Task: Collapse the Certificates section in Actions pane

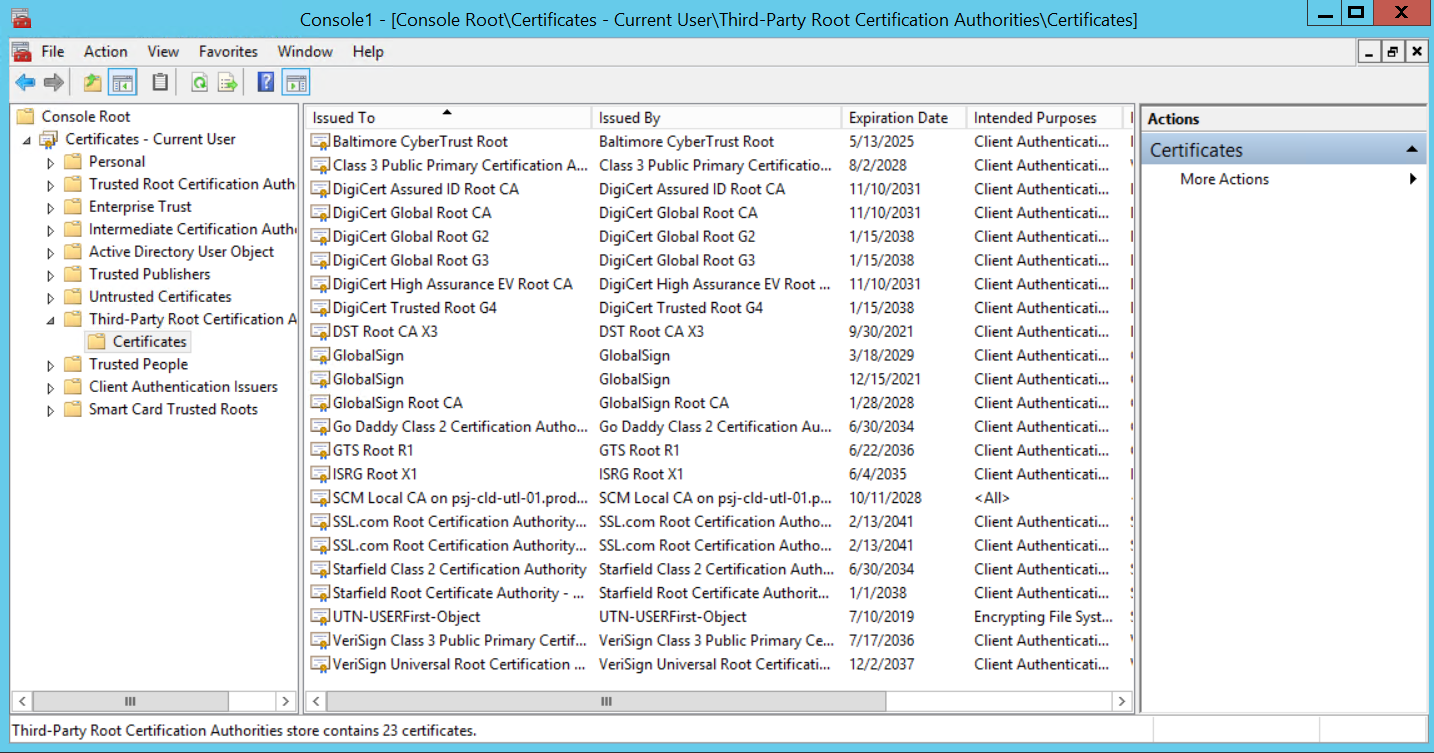Action: pos(1411,150)
